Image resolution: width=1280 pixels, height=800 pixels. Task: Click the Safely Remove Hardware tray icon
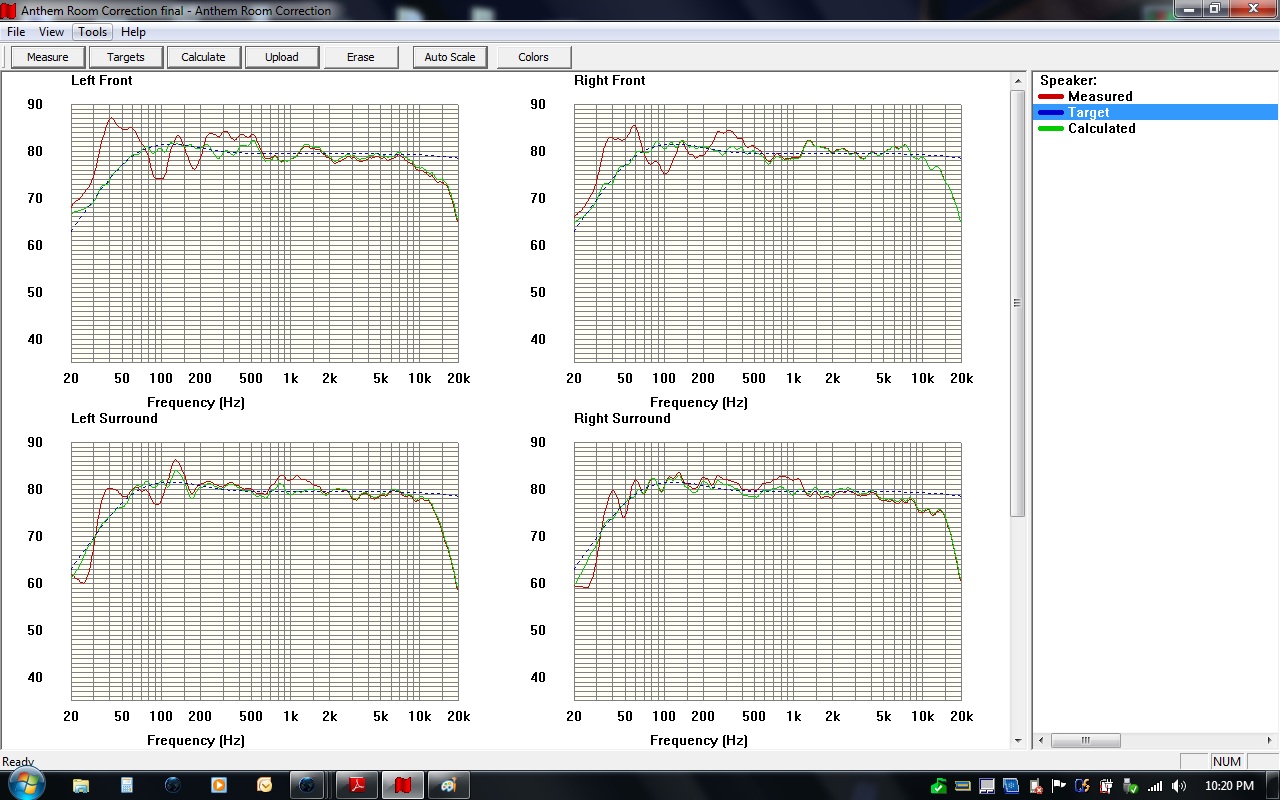(1131, 786)
